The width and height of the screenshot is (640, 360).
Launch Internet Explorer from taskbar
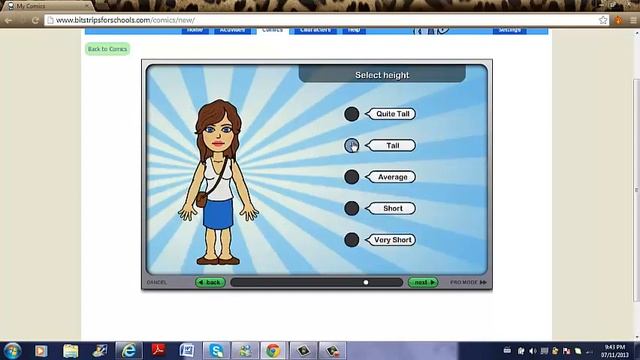(x=129, y=351)
